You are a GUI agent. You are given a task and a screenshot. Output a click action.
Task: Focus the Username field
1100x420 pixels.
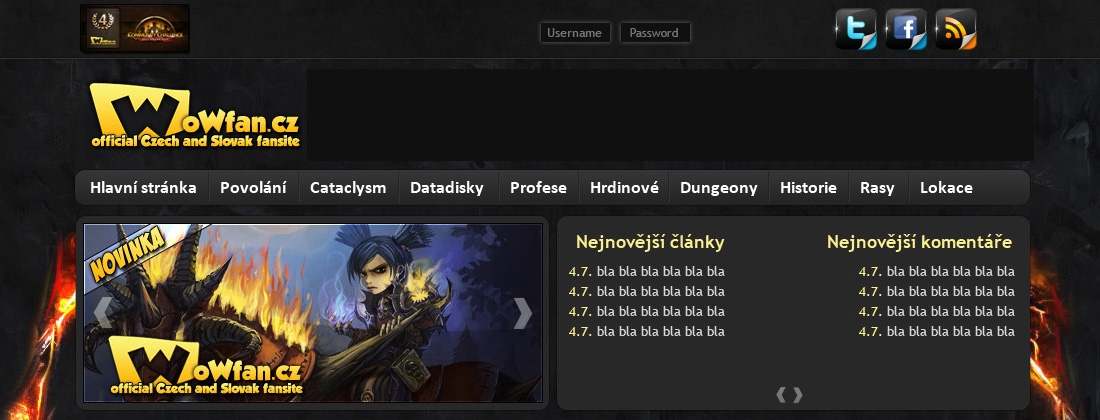pos(575,33)
